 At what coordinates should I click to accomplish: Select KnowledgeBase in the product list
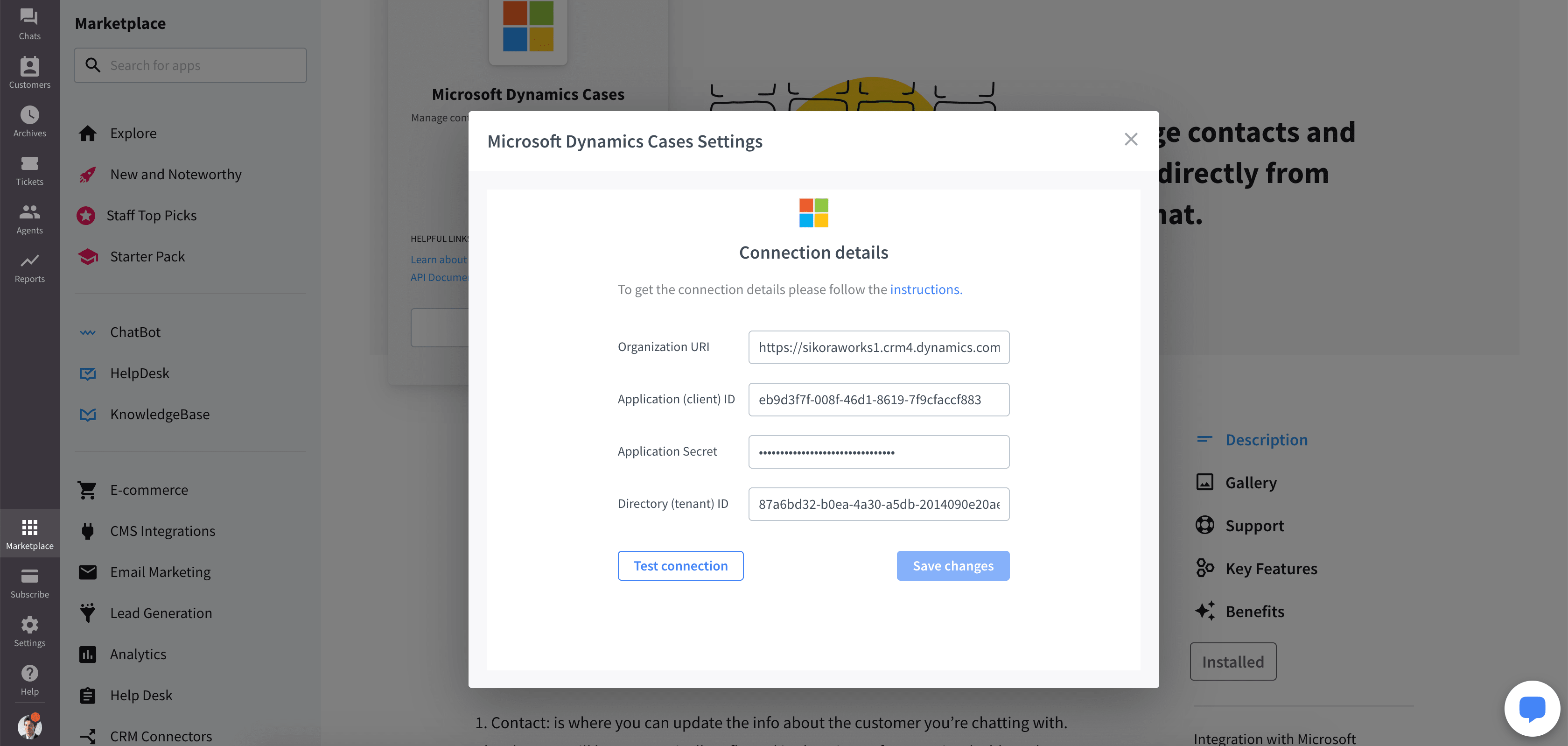(x=160, y=415)
